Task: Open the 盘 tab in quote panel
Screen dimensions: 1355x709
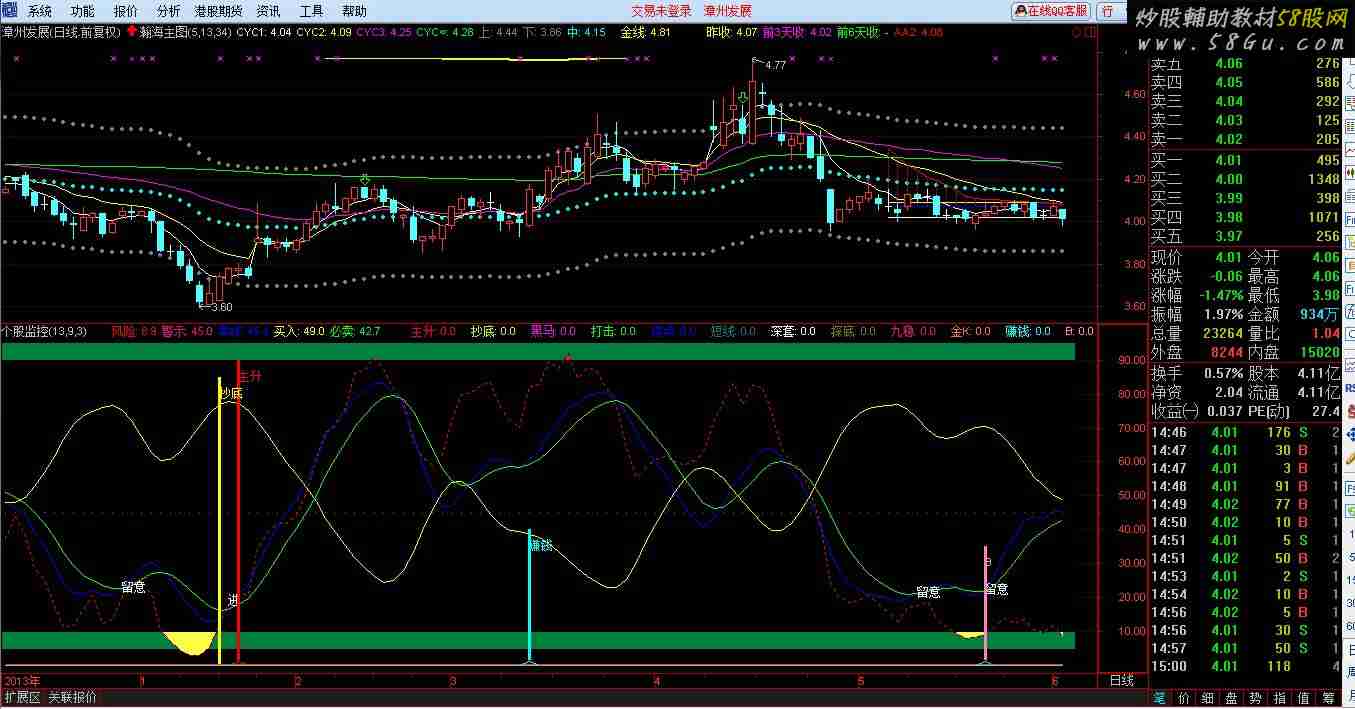Action: (x=1231, y=697)
